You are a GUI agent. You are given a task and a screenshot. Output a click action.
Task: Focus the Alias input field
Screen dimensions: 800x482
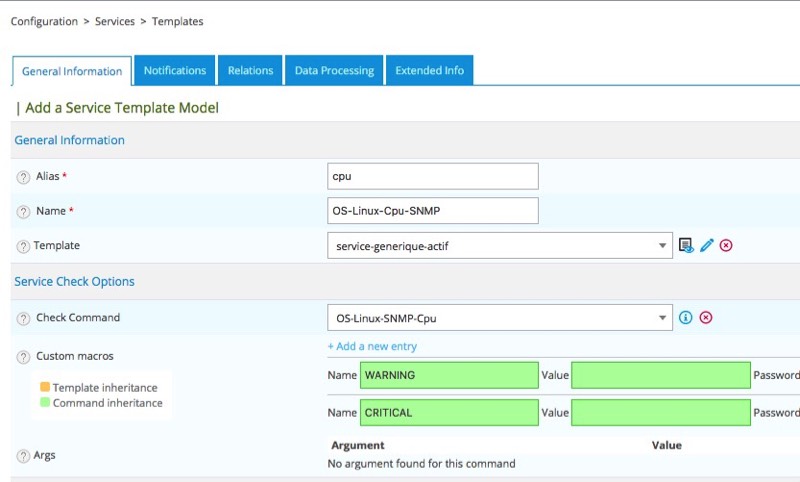click(432, 177)
